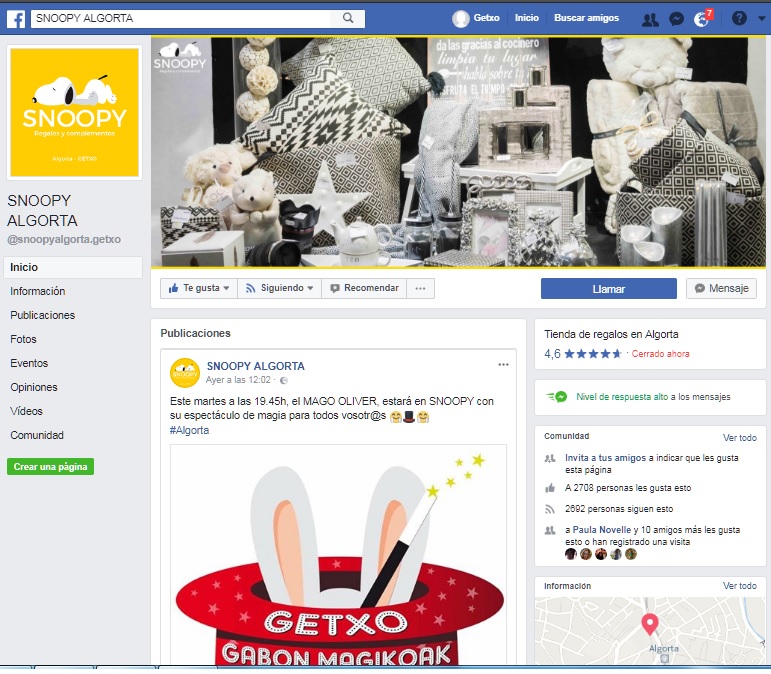Viewport: 771px width, 674px height.
Task: Click the feed icon beside 2692 personas siguen
Action: point(550,509)
